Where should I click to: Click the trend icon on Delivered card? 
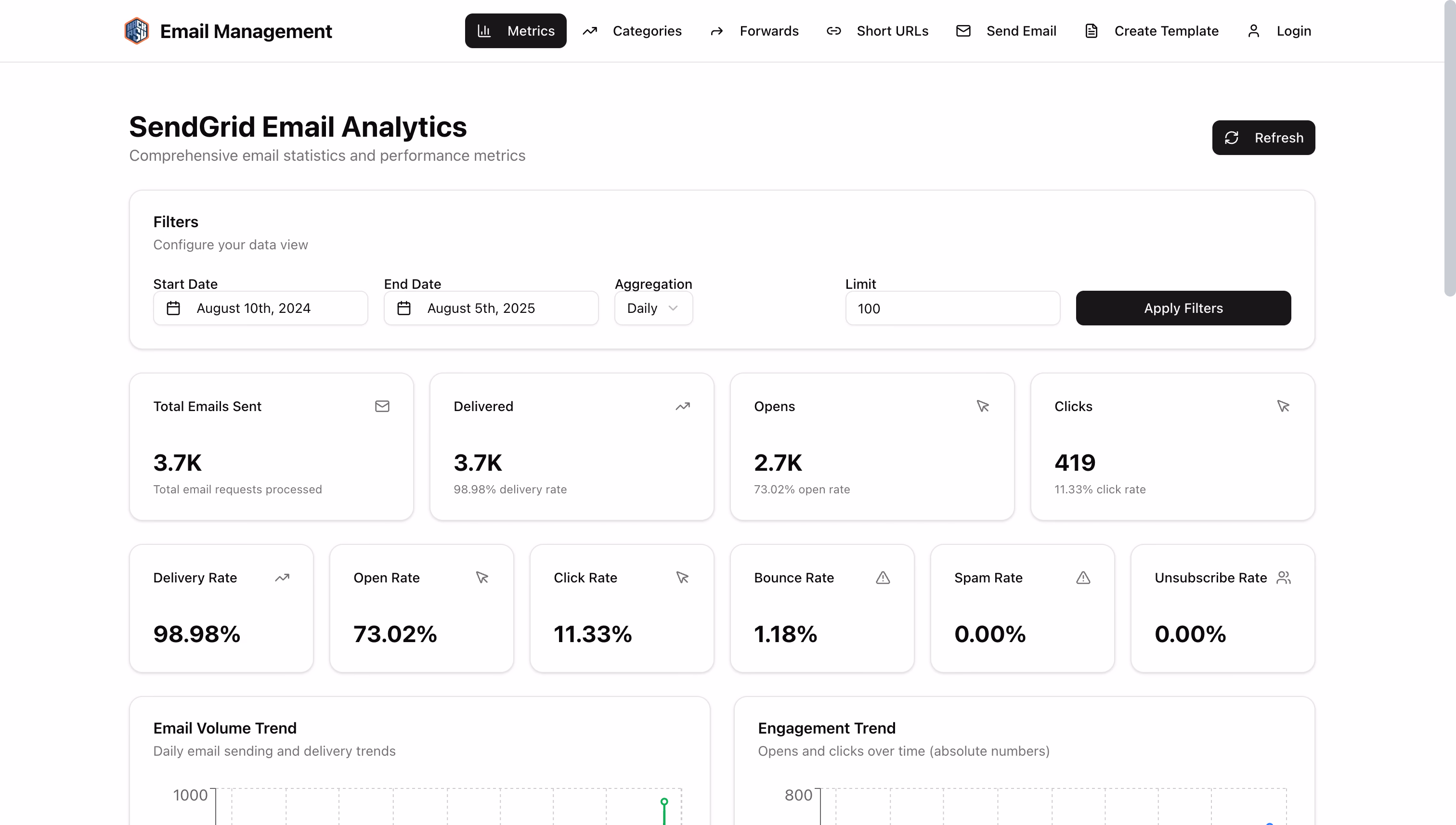click(x=682, y=406)
